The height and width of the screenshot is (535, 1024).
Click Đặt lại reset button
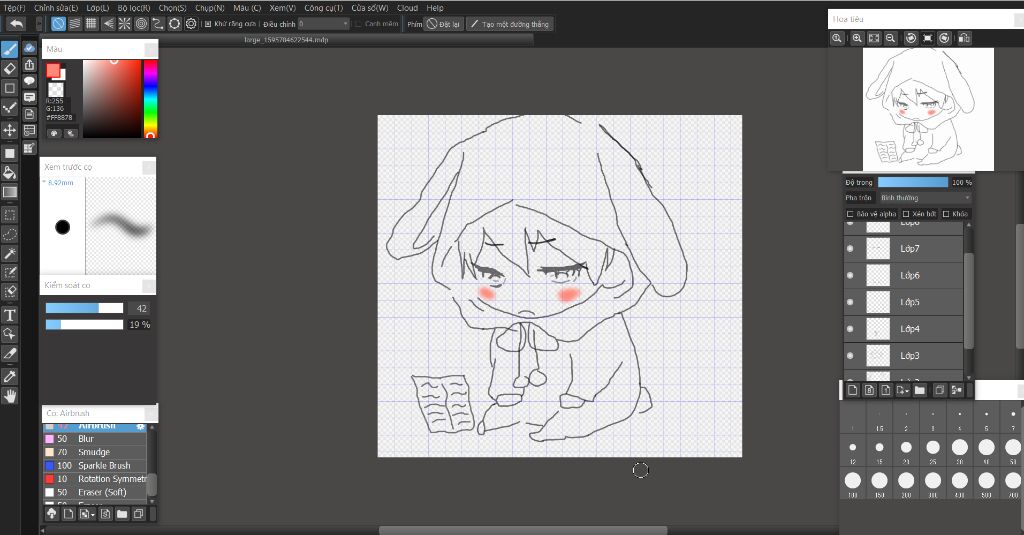click(x=444, y=24)
